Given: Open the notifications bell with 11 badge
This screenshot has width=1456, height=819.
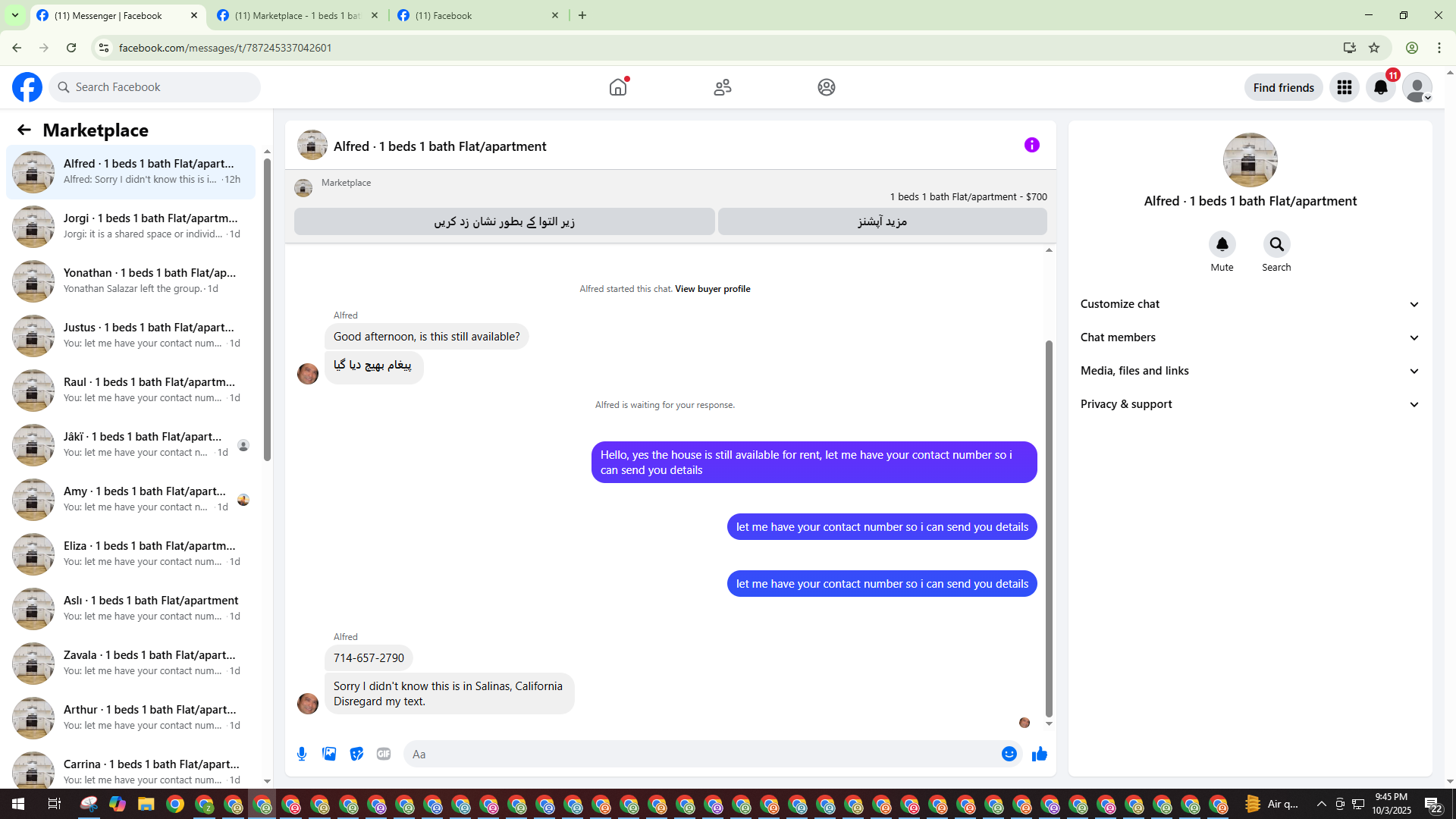Looking at the screenshot, I should pos(1381,87).
